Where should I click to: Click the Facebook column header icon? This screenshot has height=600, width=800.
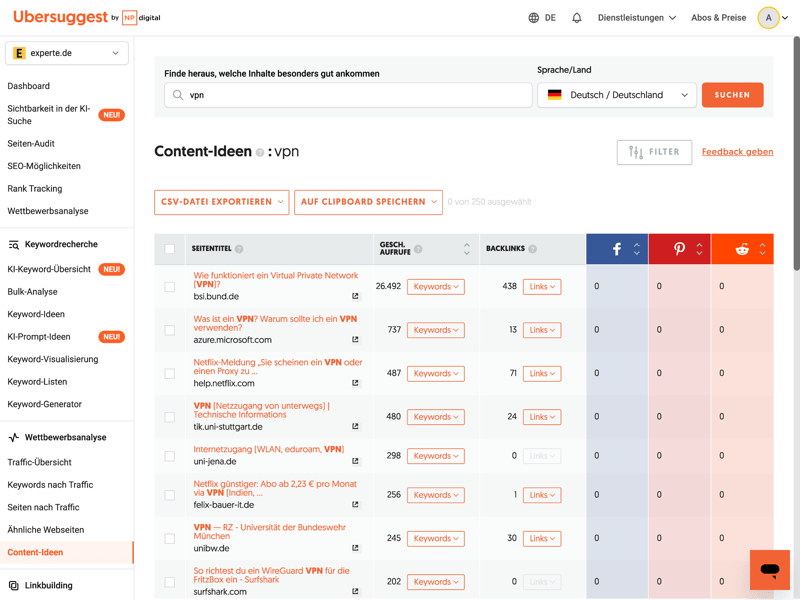point(617,249)
